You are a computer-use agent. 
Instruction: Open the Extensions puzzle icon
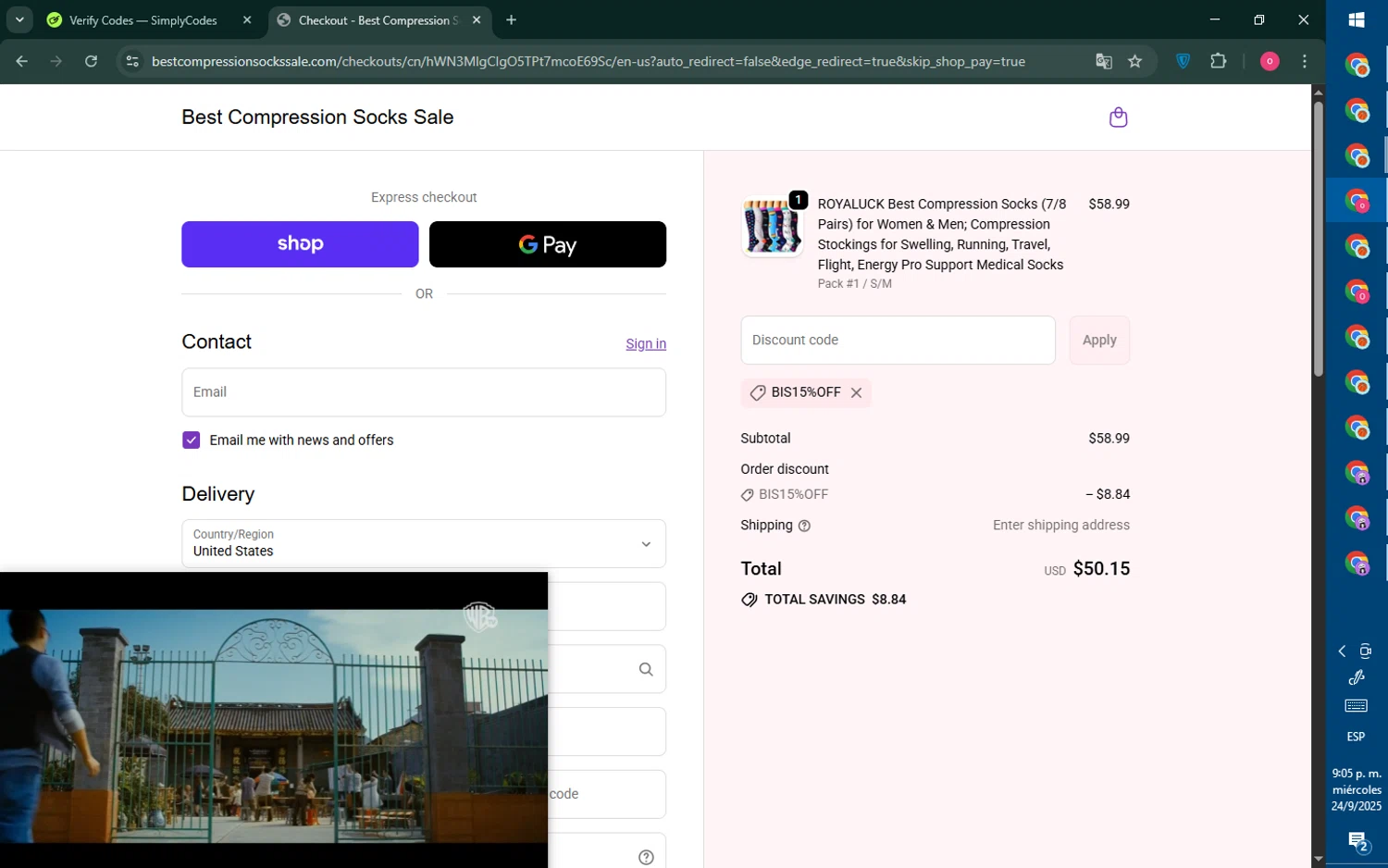coord(1219,61)
